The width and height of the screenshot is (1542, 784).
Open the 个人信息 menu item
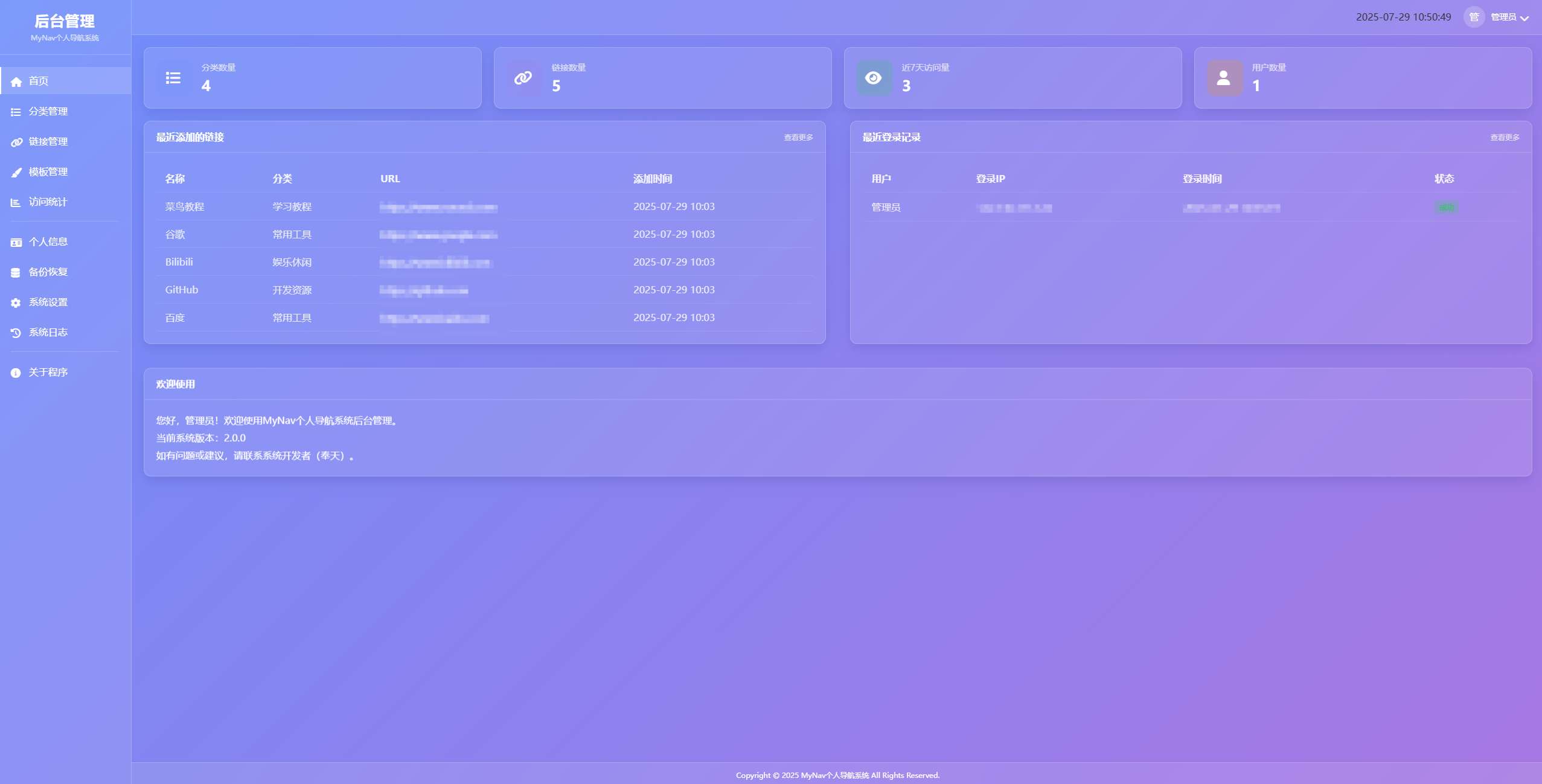click(x=48, y=242)
